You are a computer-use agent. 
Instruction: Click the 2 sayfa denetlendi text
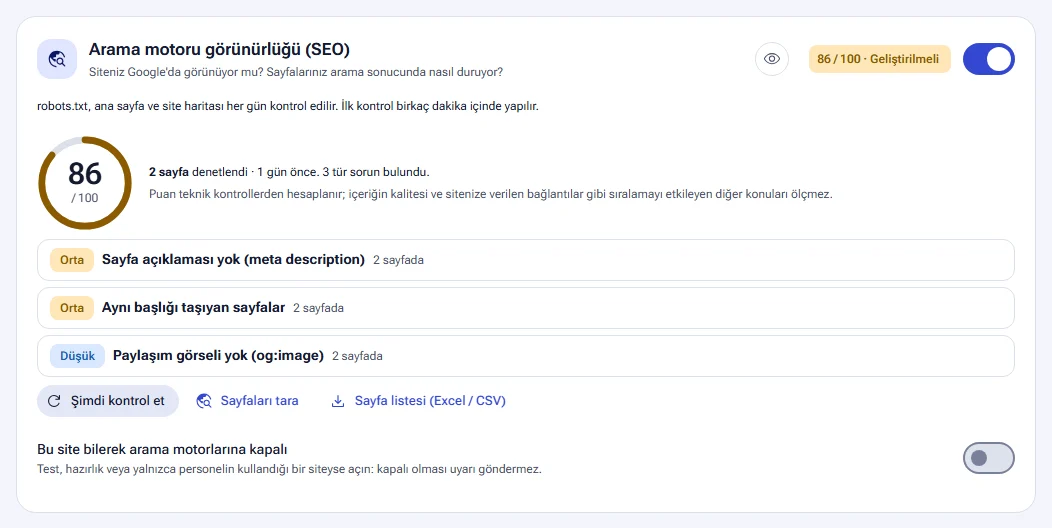(199, 172)
